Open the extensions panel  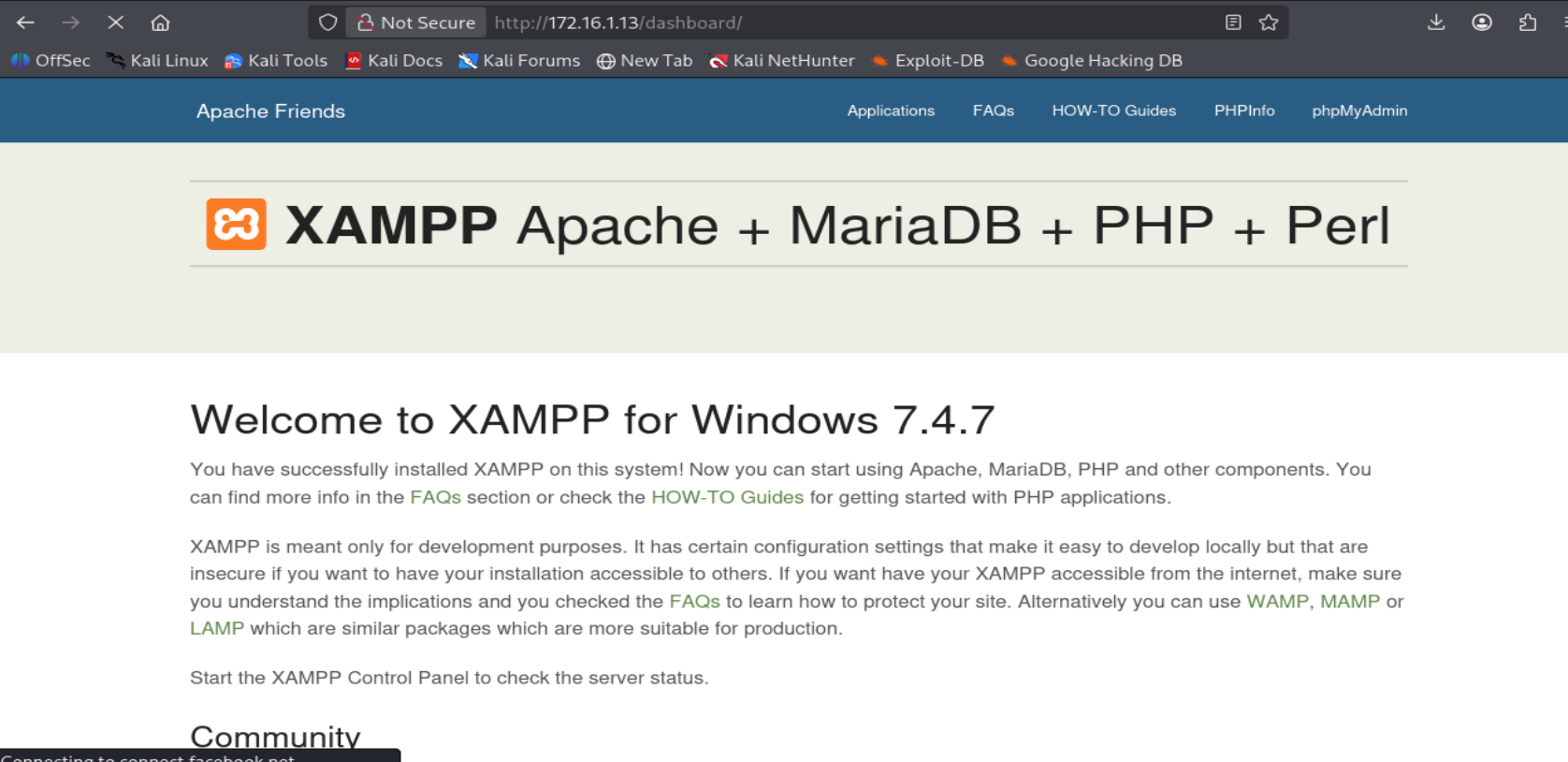[x=1528, y=22]
